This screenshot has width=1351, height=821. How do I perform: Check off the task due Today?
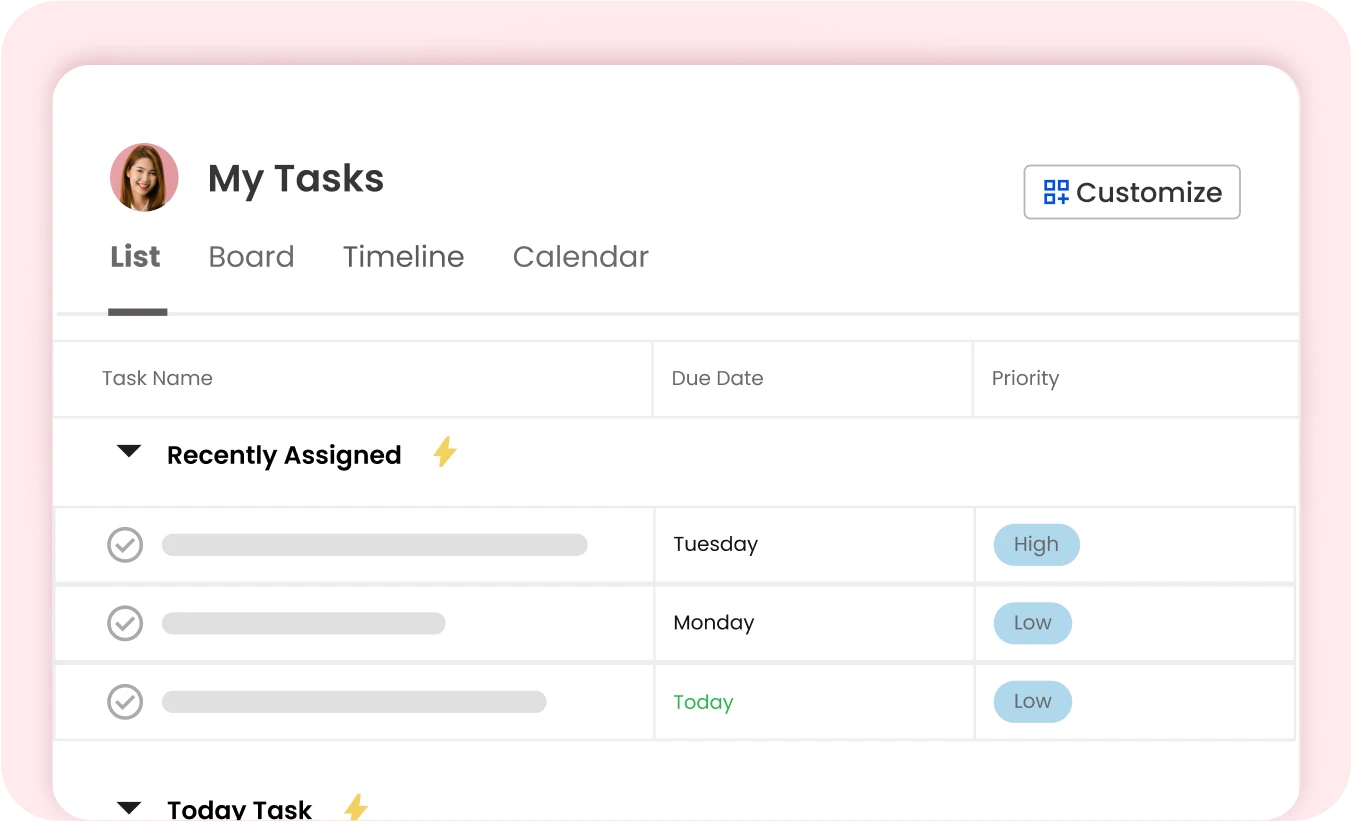pyautogui.click(x=125, y=701)
